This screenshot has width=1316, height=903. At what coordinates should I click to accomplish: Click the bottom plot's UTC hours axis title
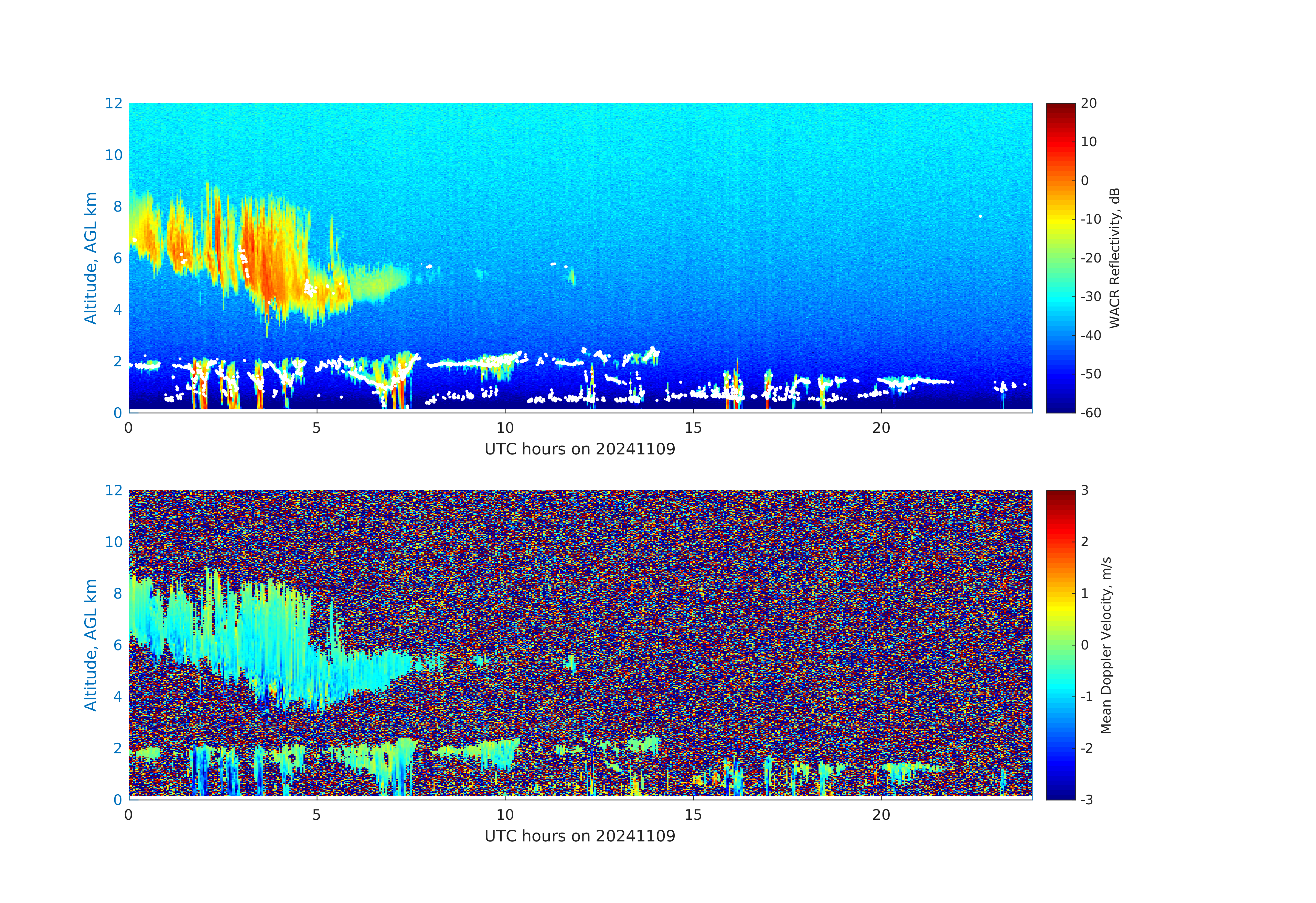pyautogui.click(x=580, y=836)
